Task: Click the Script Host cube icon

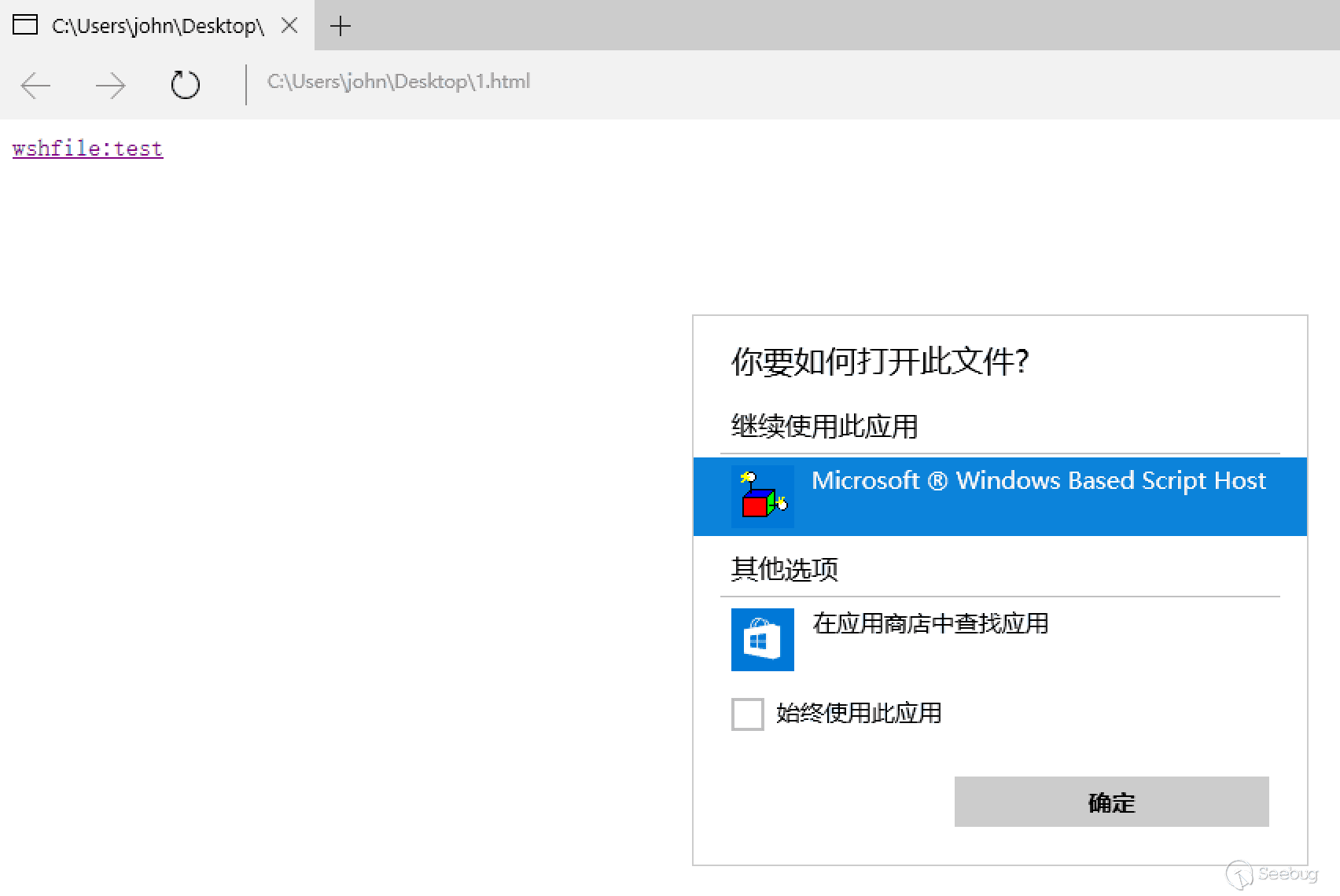Action: [762, 497]
